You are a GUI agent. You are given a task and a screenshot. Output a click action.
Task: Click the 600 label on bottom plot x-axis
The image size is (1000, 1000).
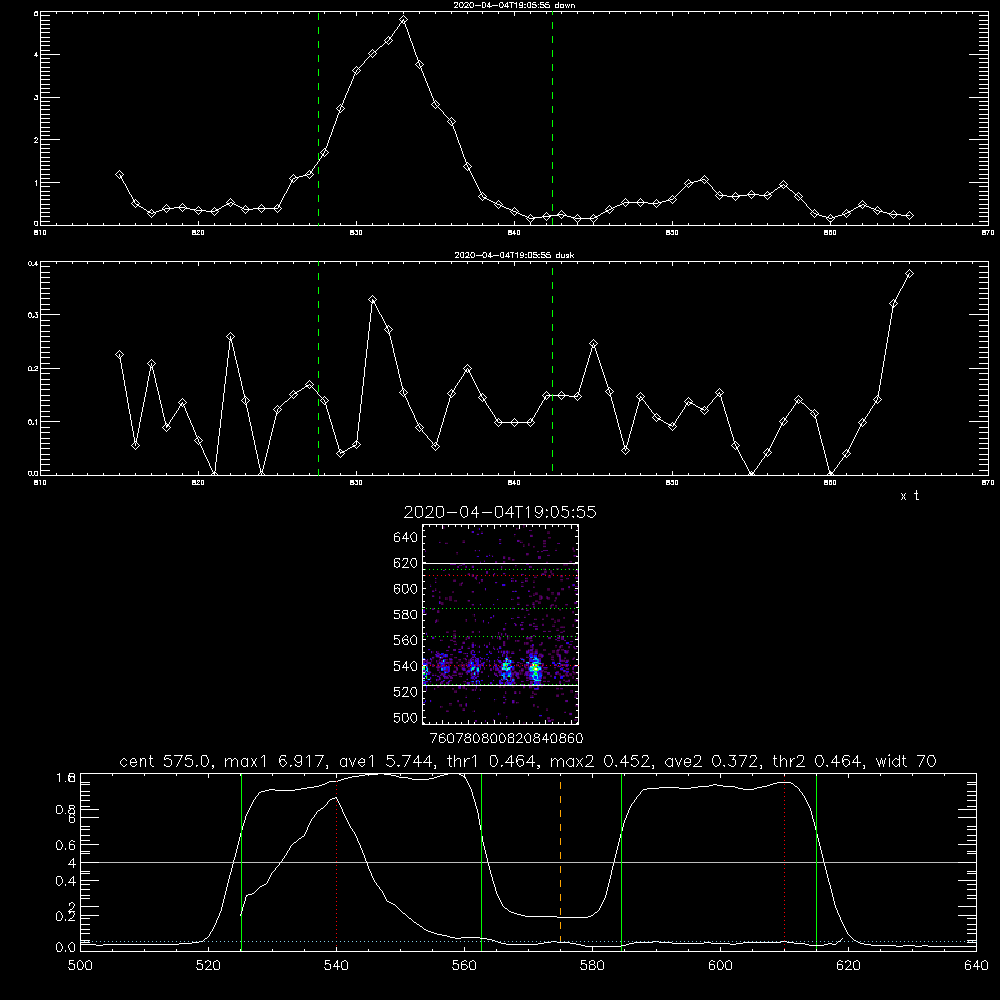pyautogui.click(x=720, y=966)
